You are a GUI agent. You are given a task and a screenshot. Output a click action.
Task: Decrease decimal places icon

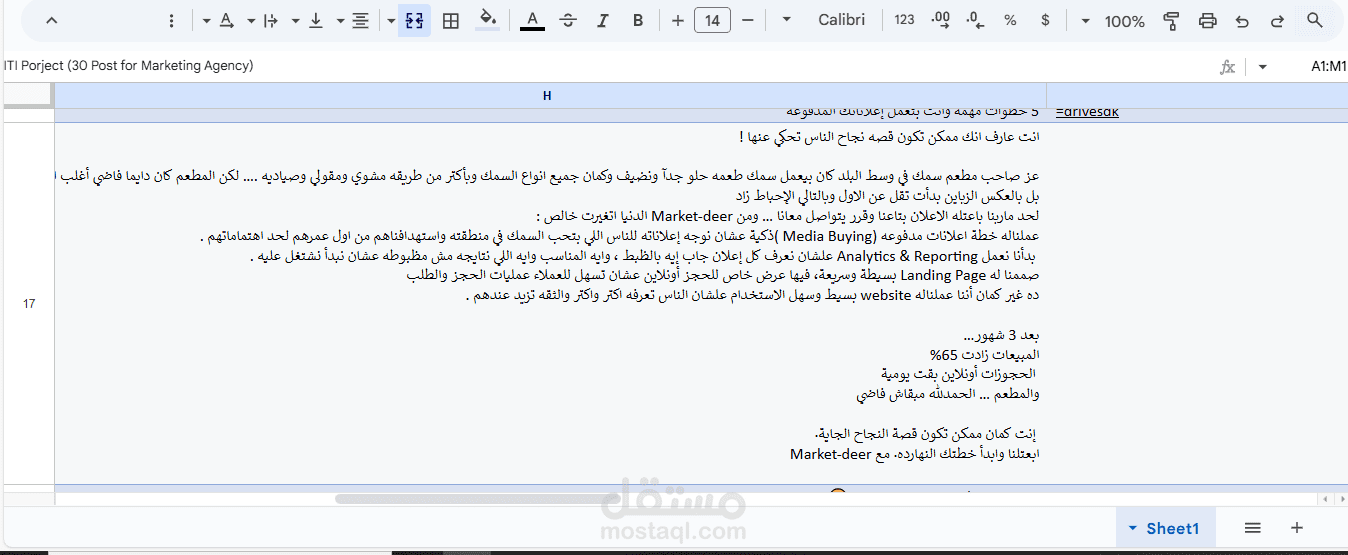[x=976, y=21]
